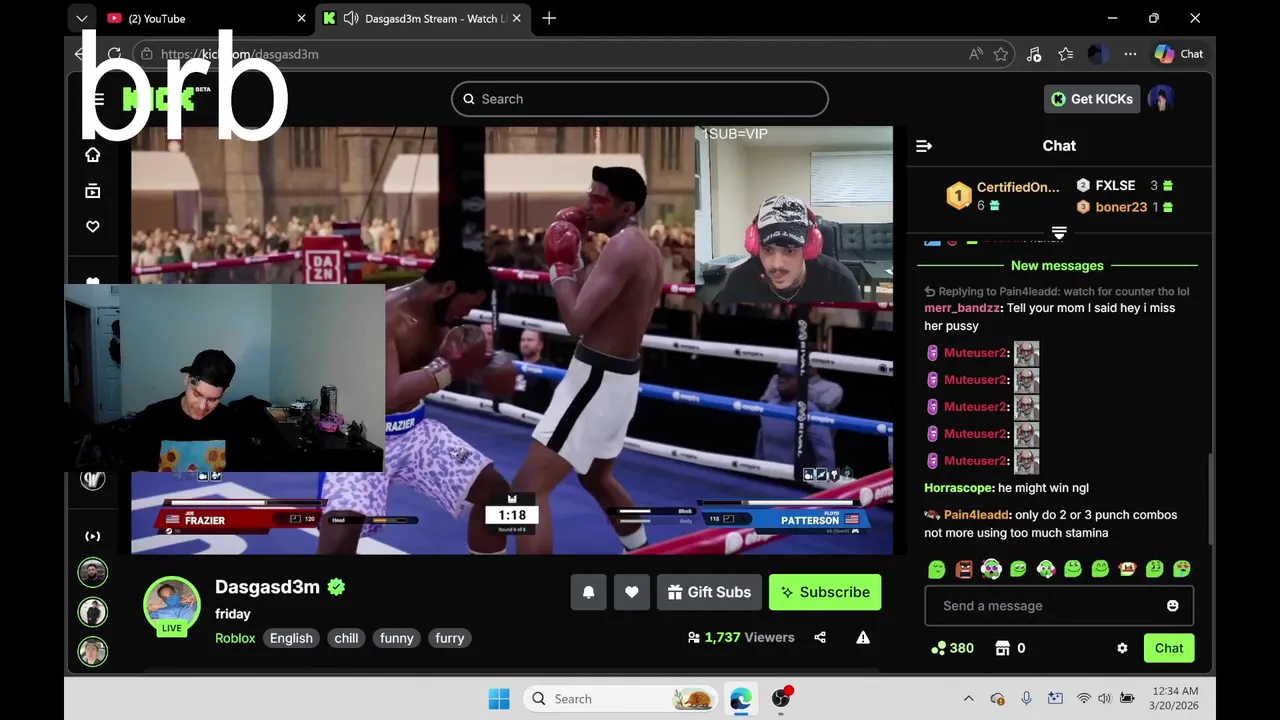Screen dimensions: 1280x720
Task: Show hidden system tray icons chevron
Action: [968, 699]
